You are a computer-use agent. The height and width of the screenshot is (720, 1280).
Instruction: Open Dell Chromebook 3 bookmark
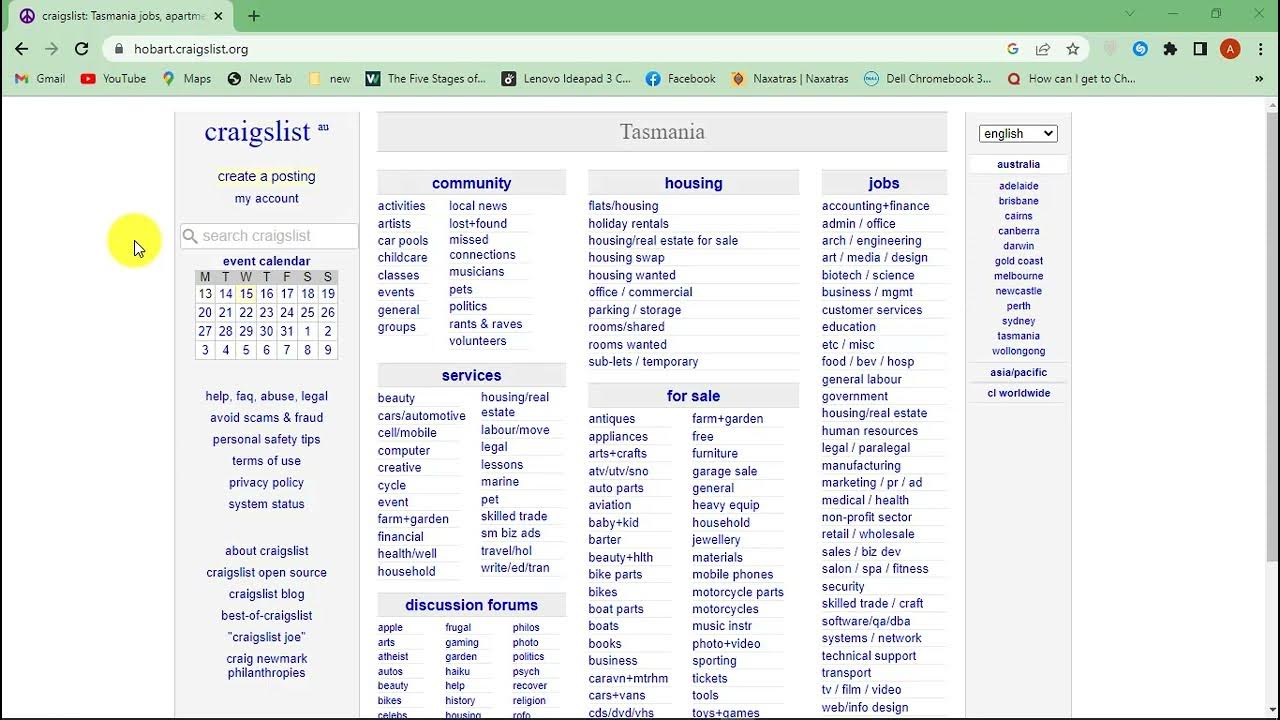928,79
